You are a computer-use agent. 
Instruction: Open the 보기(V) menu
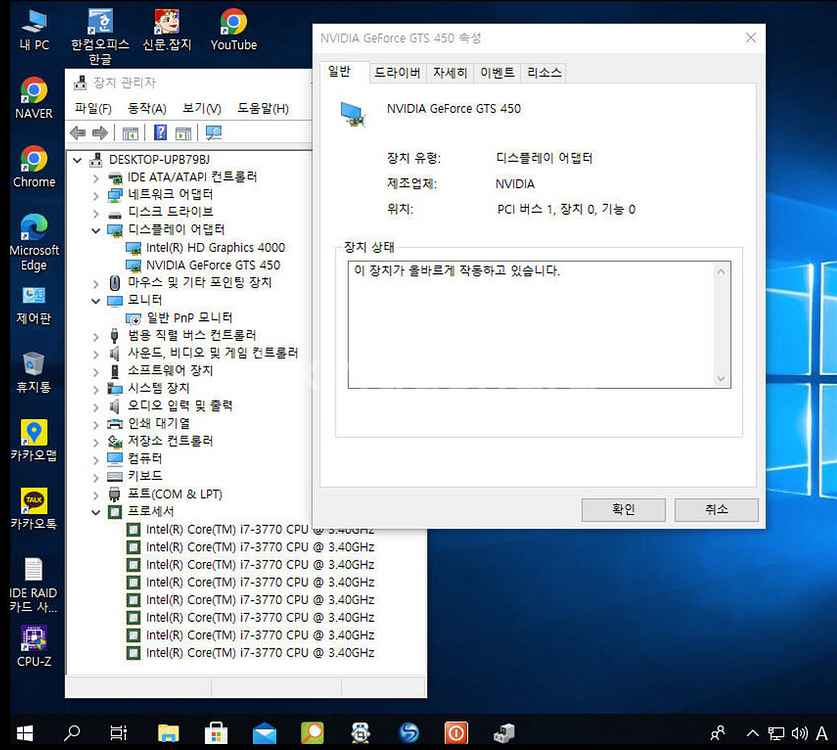(201, 108)
